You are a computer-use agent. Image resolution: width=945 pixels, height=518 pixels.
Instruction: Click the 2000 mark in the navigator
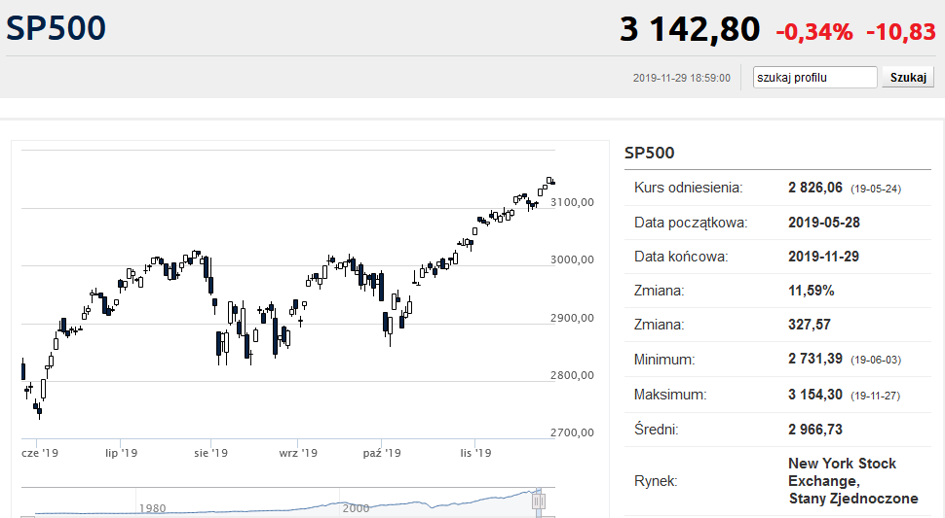(x=356, y=508)
